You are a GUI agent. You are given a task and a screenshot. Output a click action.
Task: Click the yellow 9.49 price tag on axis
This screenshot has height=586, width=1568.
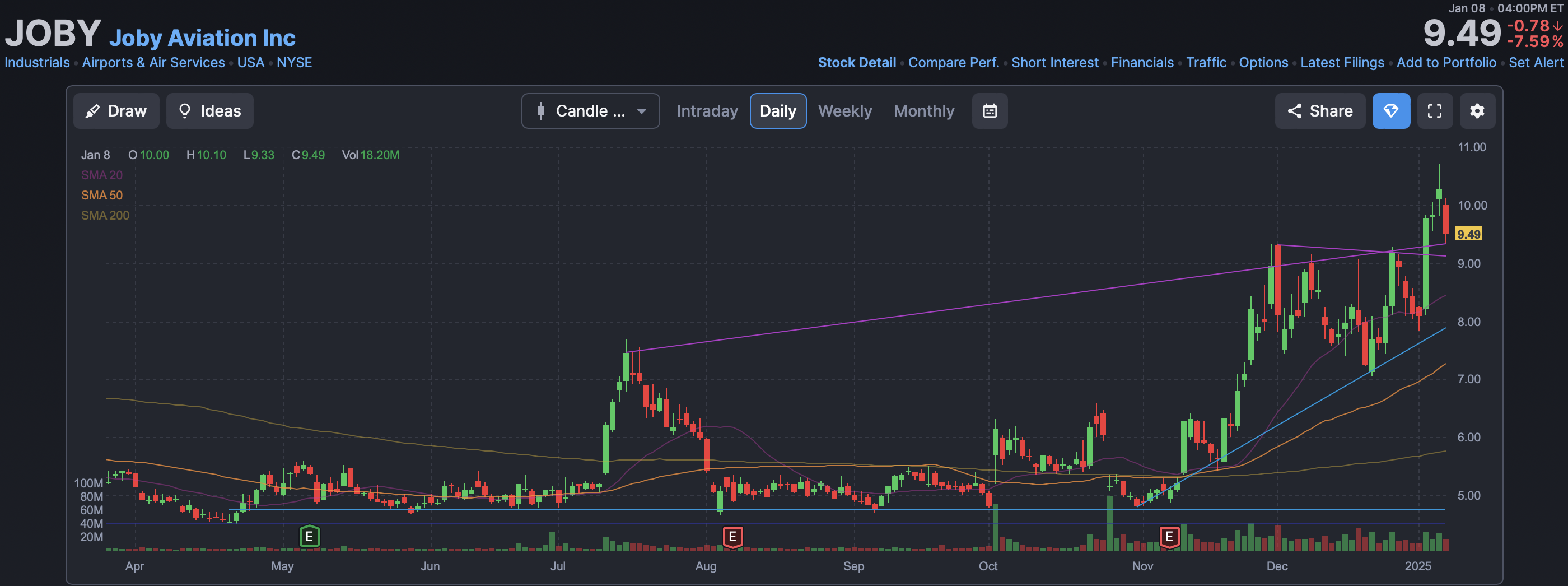coord(1468,234)
